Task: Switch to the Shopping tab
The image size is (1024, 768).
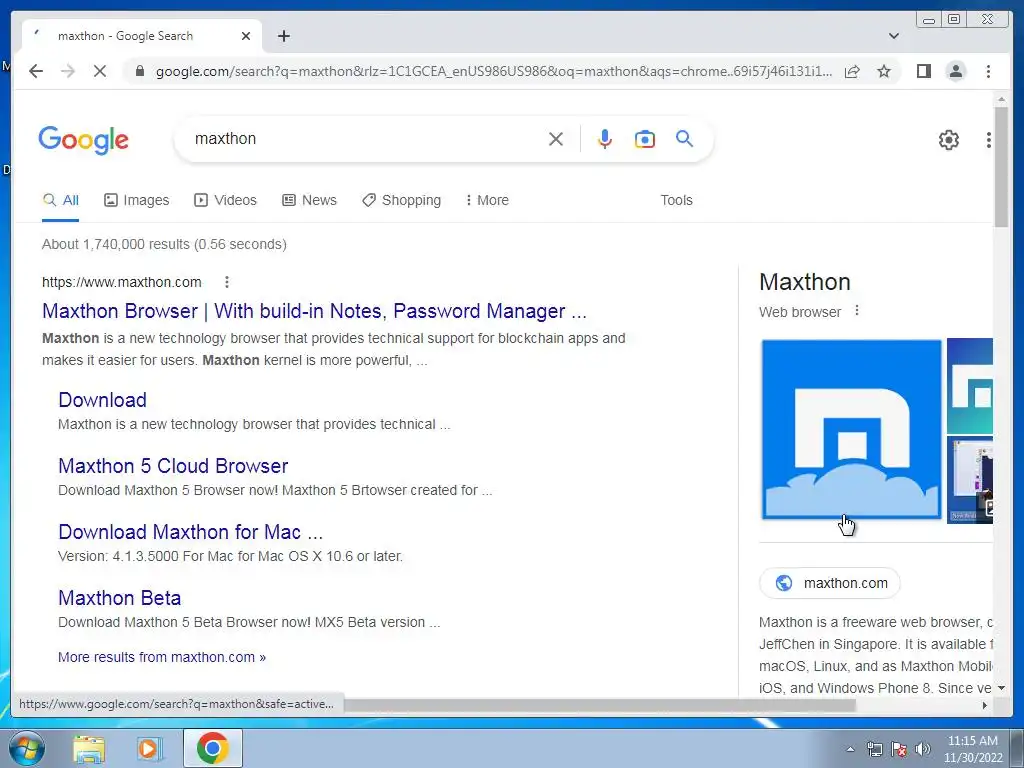Action: tap(402, 200)
